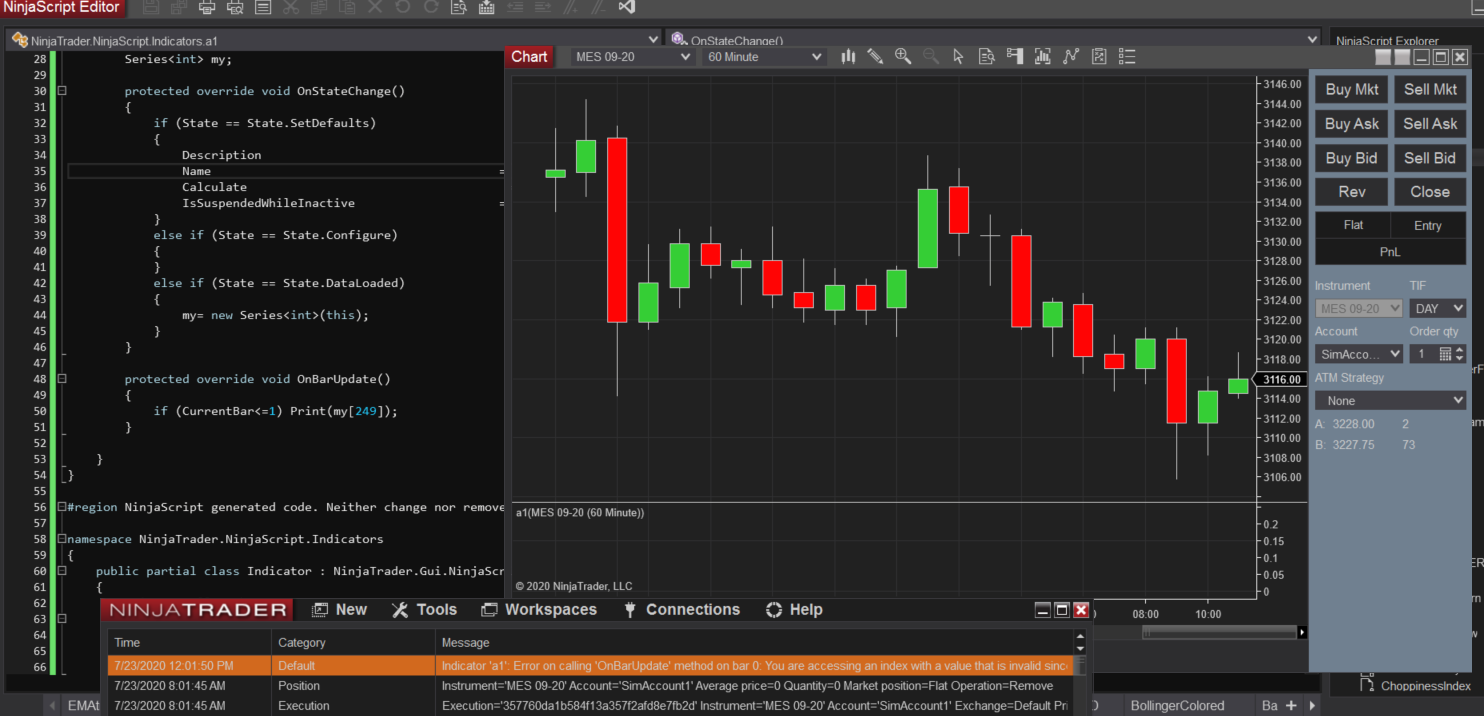1484x716 pixels.
Task: Click the Category column header in log grid
Action: (353, 642)
